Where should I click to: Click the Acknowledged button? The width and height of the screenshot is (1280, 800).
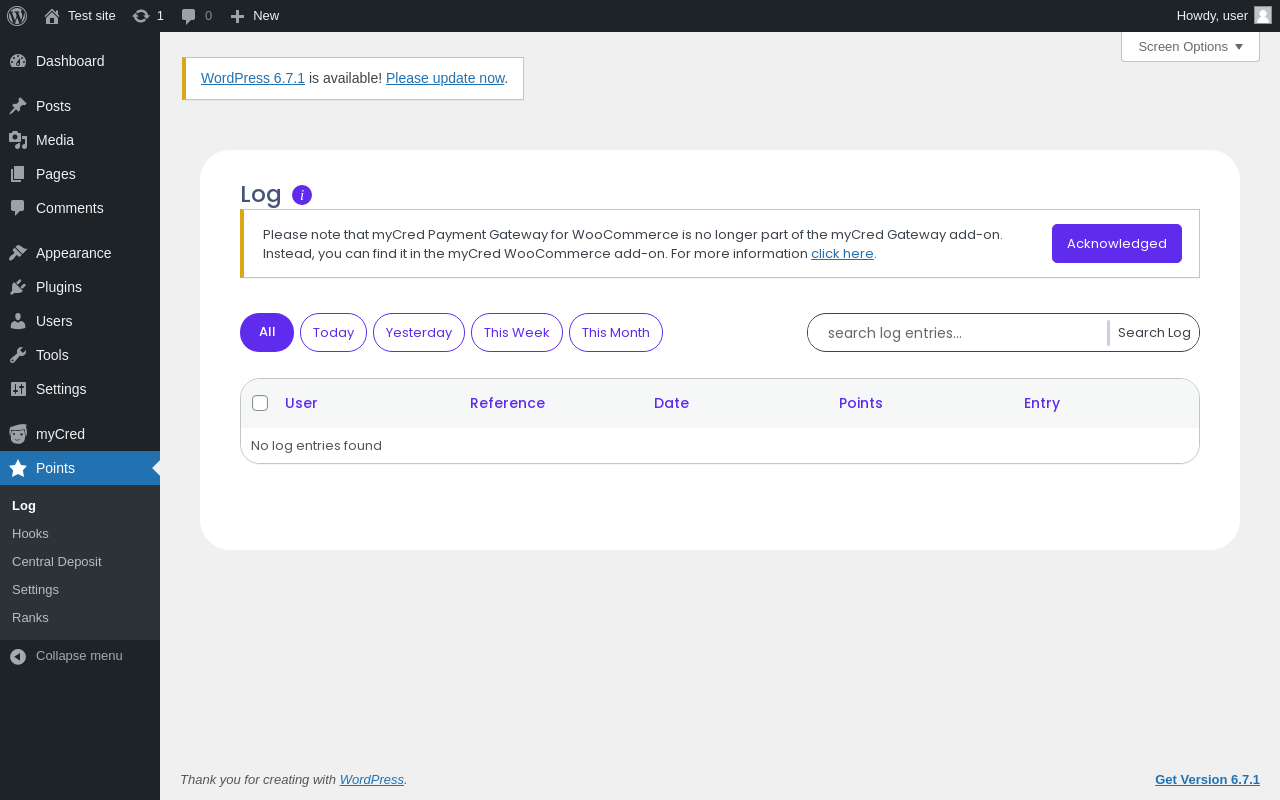(1117, 243)
